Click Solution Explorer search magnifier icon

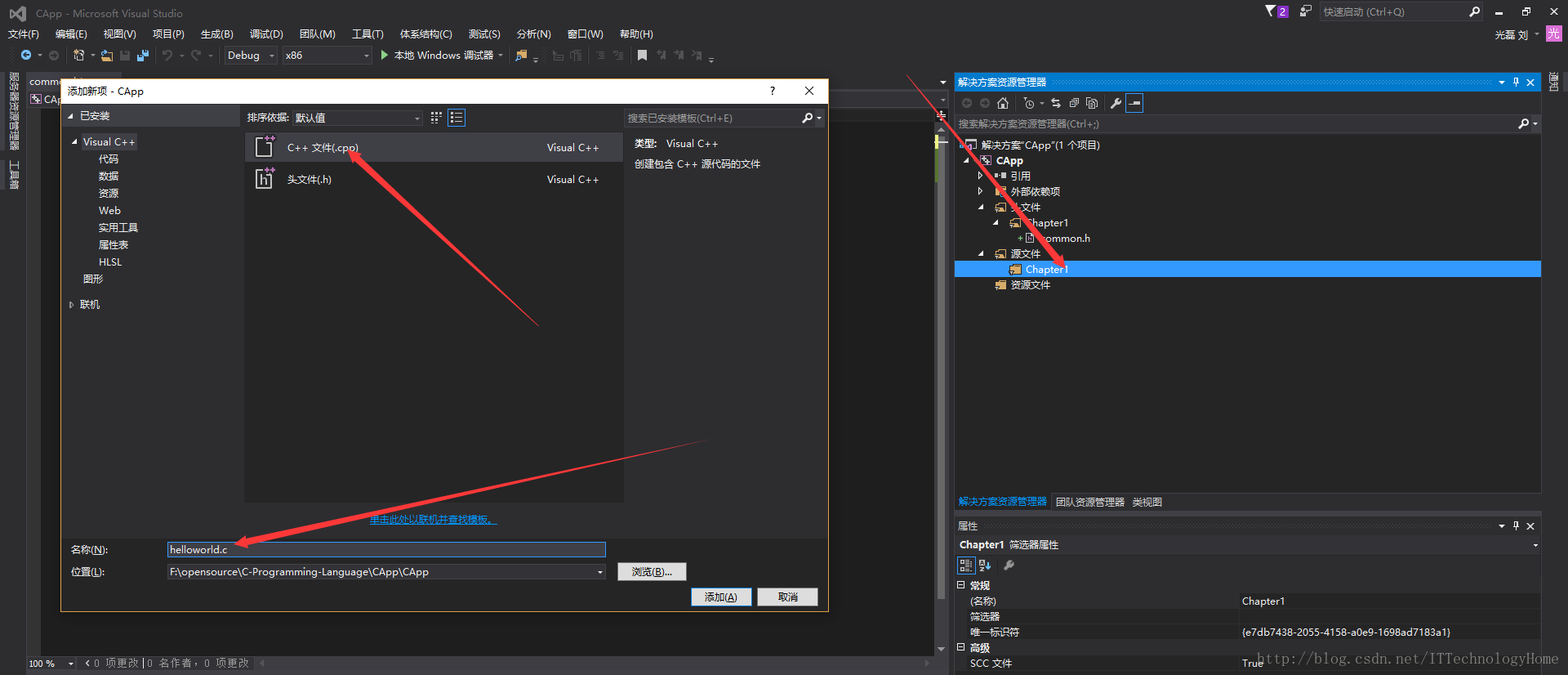(x=1523, y=123)
